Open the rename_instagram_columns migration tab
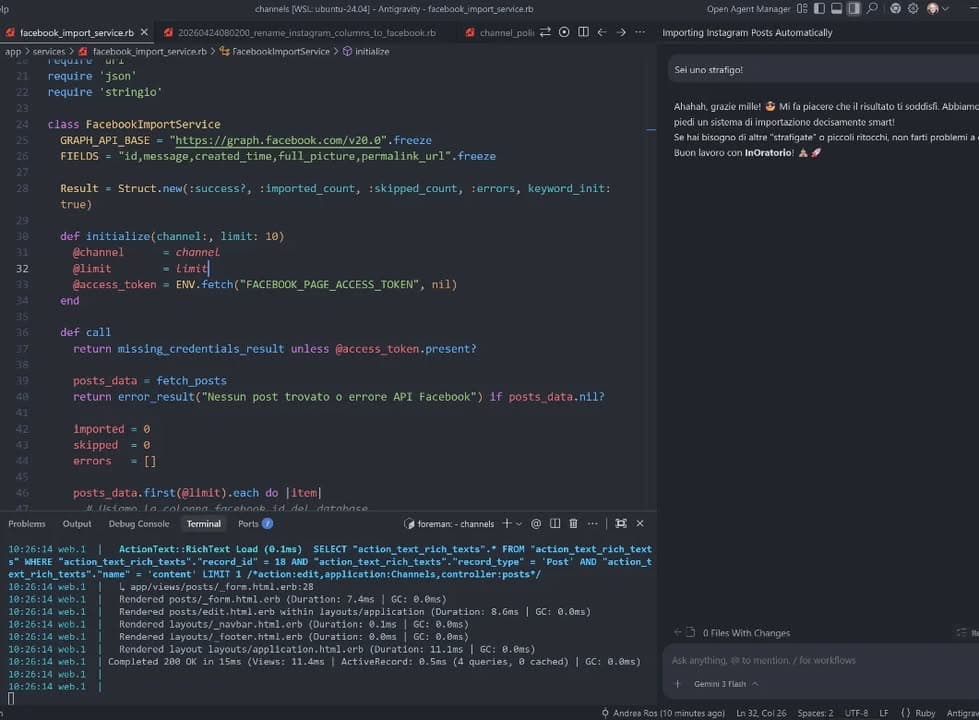This screenshot has height=720, width=979. pos(306,32)
